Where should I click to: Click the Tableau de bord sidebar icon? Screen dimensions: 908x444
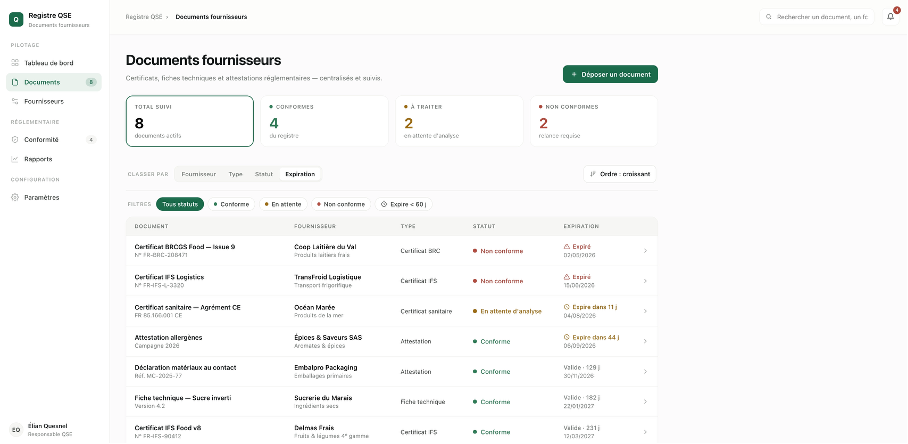click(16, 63)
